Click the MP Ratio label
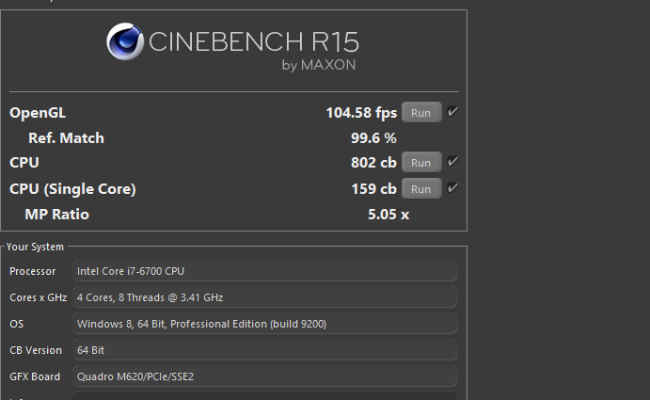Viewport: 650px width, 400px height. click(x=57, y=214)
